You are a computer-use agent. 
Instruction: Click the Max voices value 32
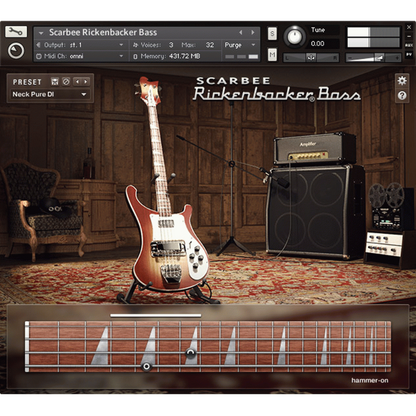pos(210,45)
